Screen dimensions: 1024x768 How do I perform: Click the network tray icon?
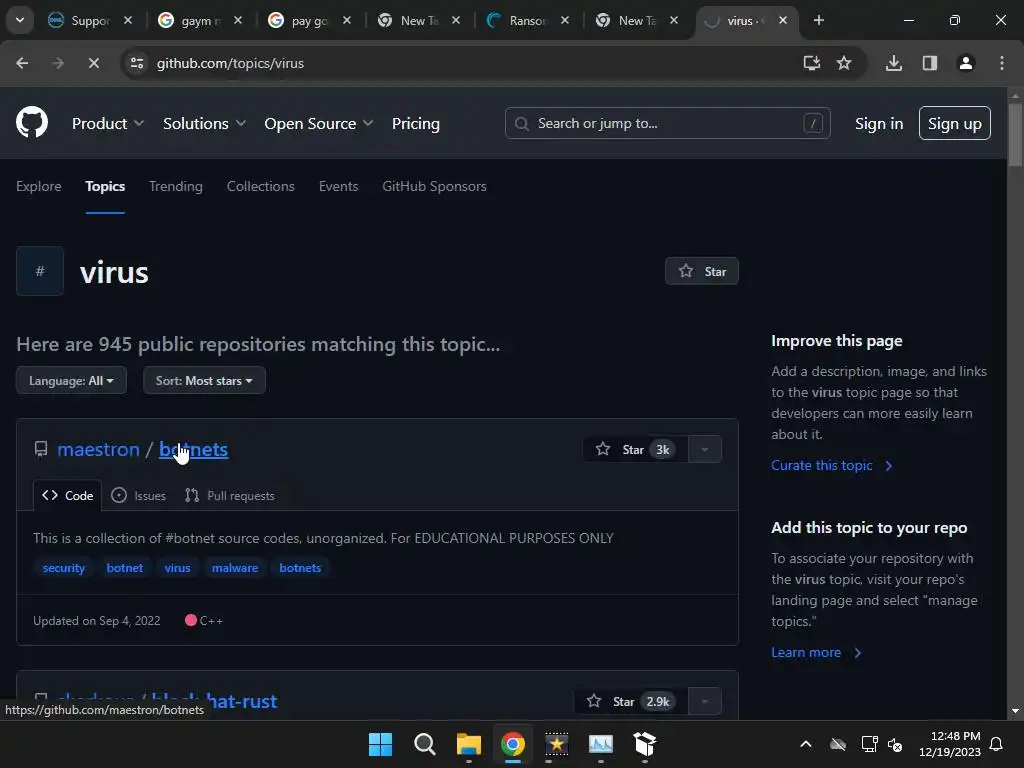pos(869,744)
